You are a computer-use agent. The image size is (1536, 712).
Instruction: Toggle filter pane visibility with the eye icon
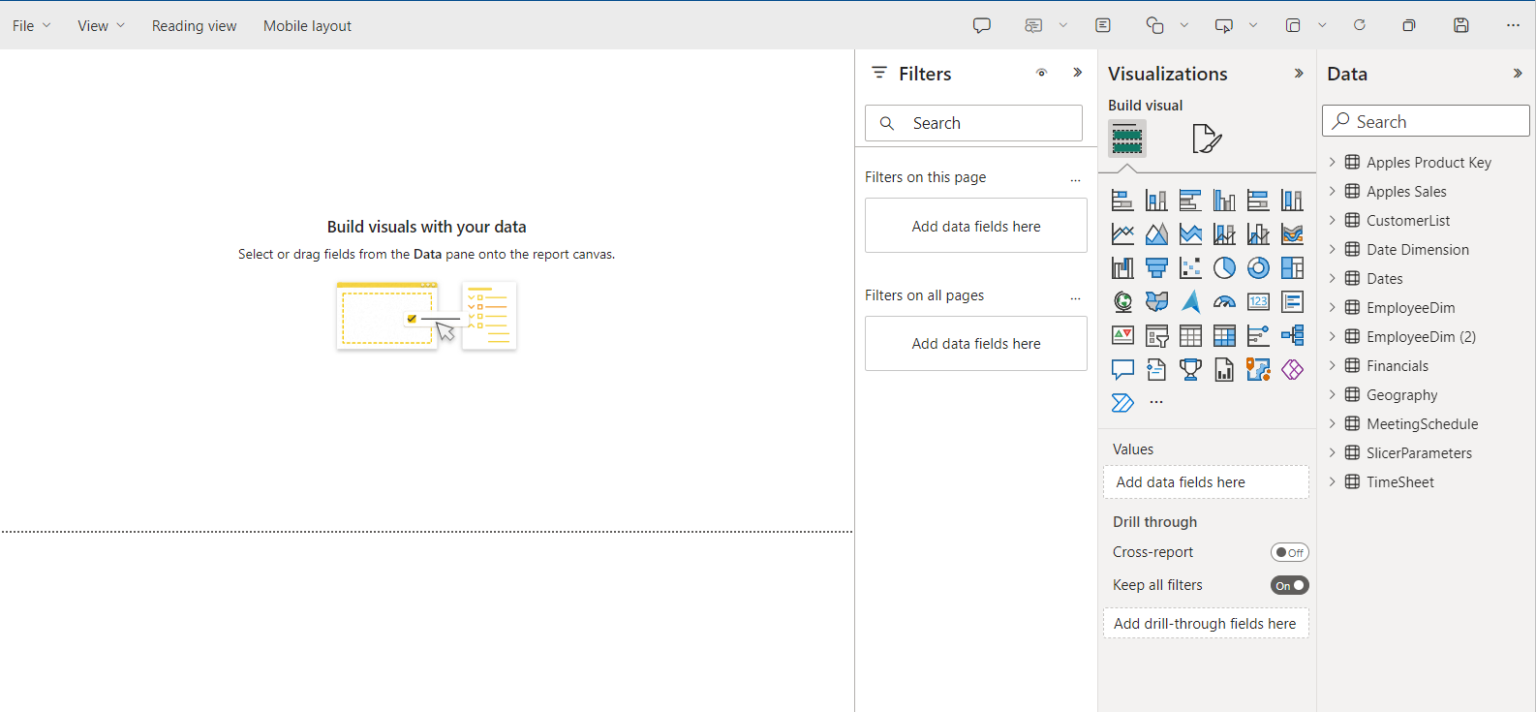coord(1041,72)
